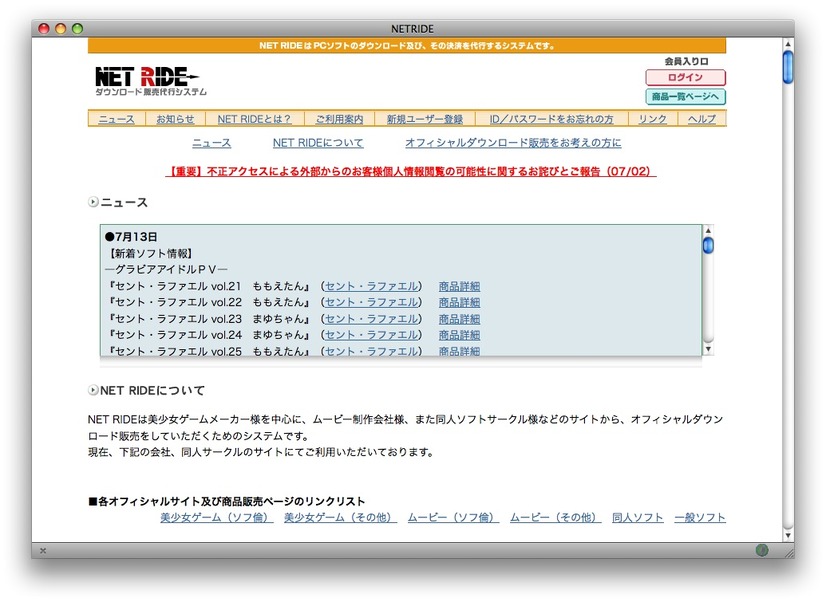Image resolution: width=826 pixels, height=602 pixels.
Task: Open 商品詳細 for vol.24 まゆちゃん
Action: tap(459, 335)
